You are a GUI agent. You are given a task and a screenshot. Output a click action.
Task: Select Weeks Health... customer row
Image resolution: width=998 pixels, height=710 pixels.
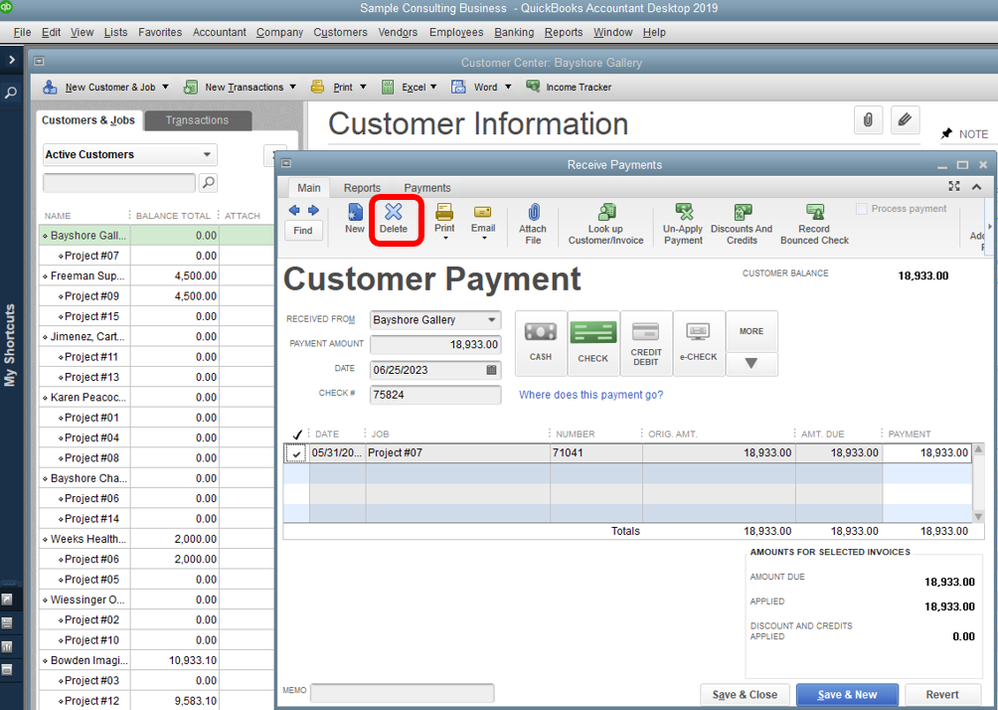pyautogui.click(x=157, y=539)
